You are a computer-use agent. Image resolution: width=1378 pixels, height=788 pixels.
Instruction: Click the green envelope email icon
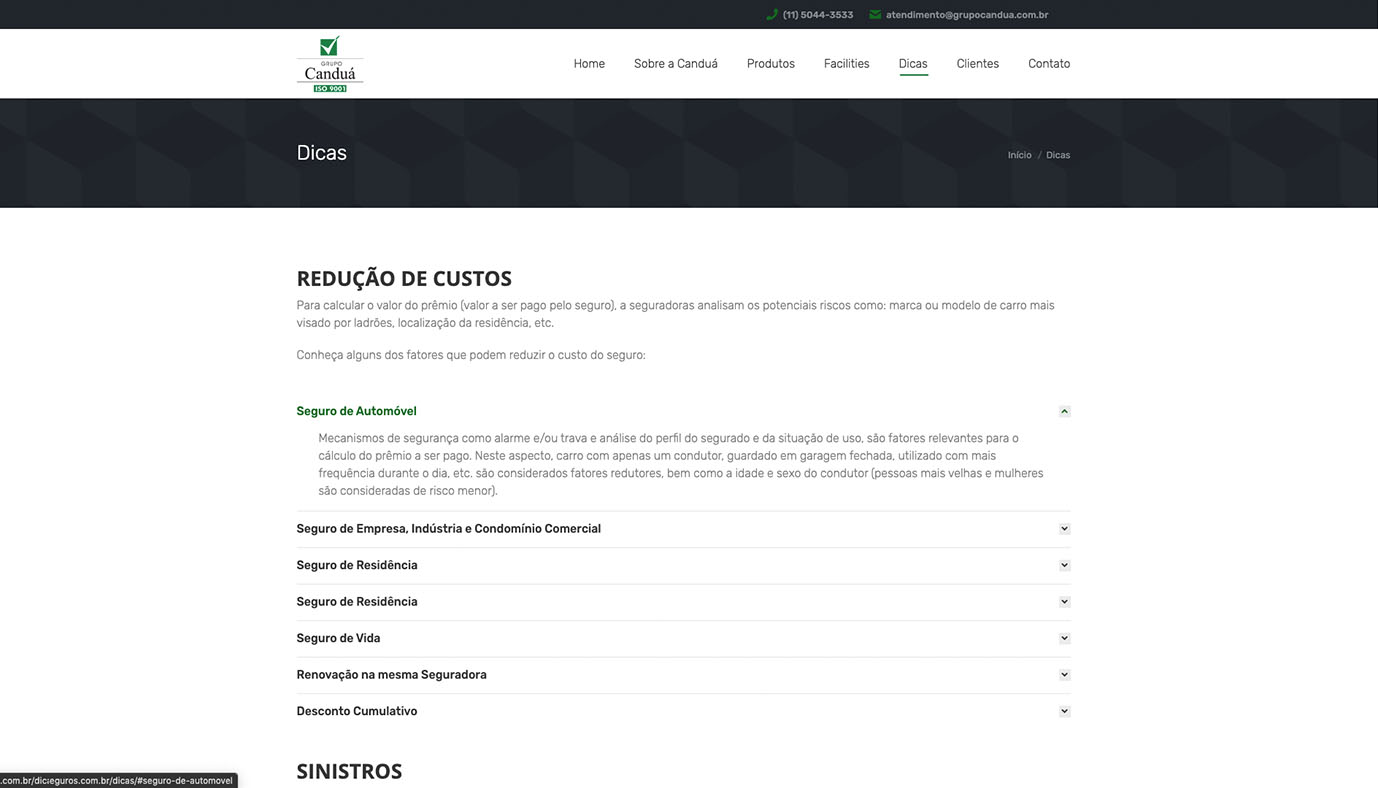[875, 15]
